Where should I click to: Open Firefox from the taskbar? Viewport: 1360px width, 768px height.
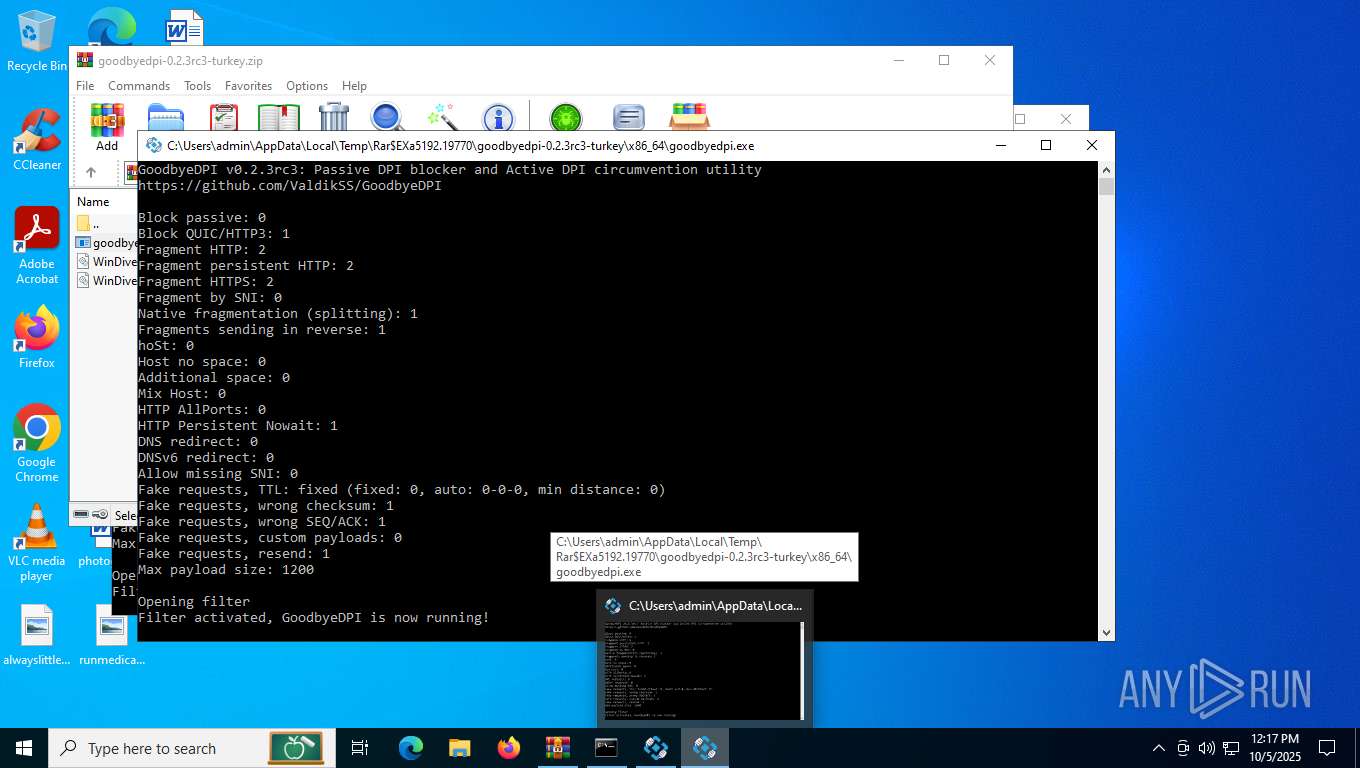[x=509, y=748]
